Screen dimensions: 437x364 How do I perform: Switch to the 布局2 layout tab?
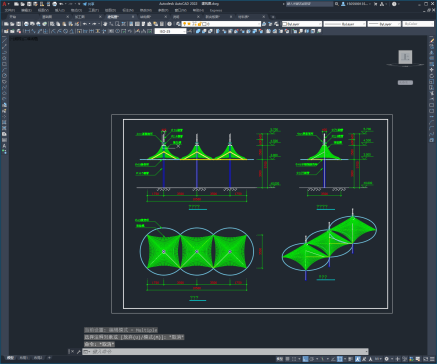tap(38, 358)
